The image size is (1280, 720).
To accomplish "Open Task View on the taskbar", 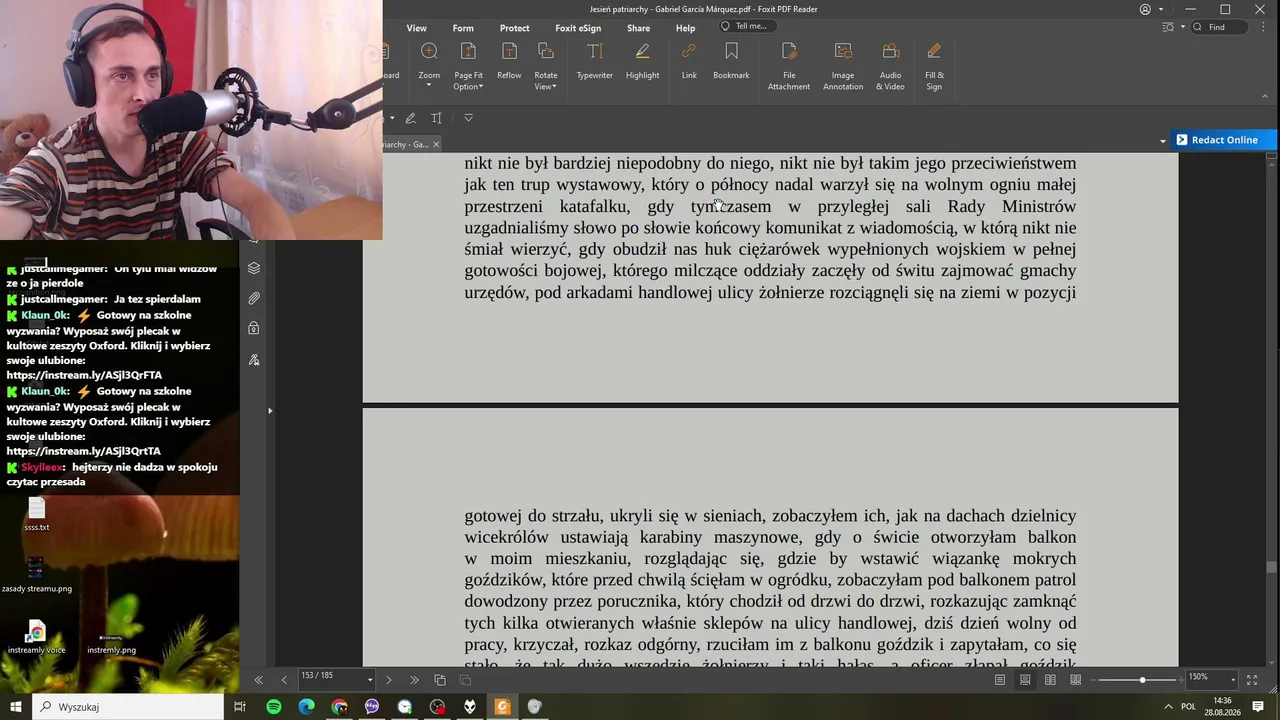I will pos(240,707).
